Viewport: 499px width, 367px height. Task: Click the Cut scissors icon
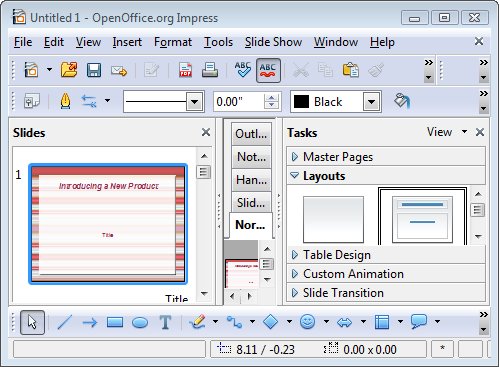(301, 70)
